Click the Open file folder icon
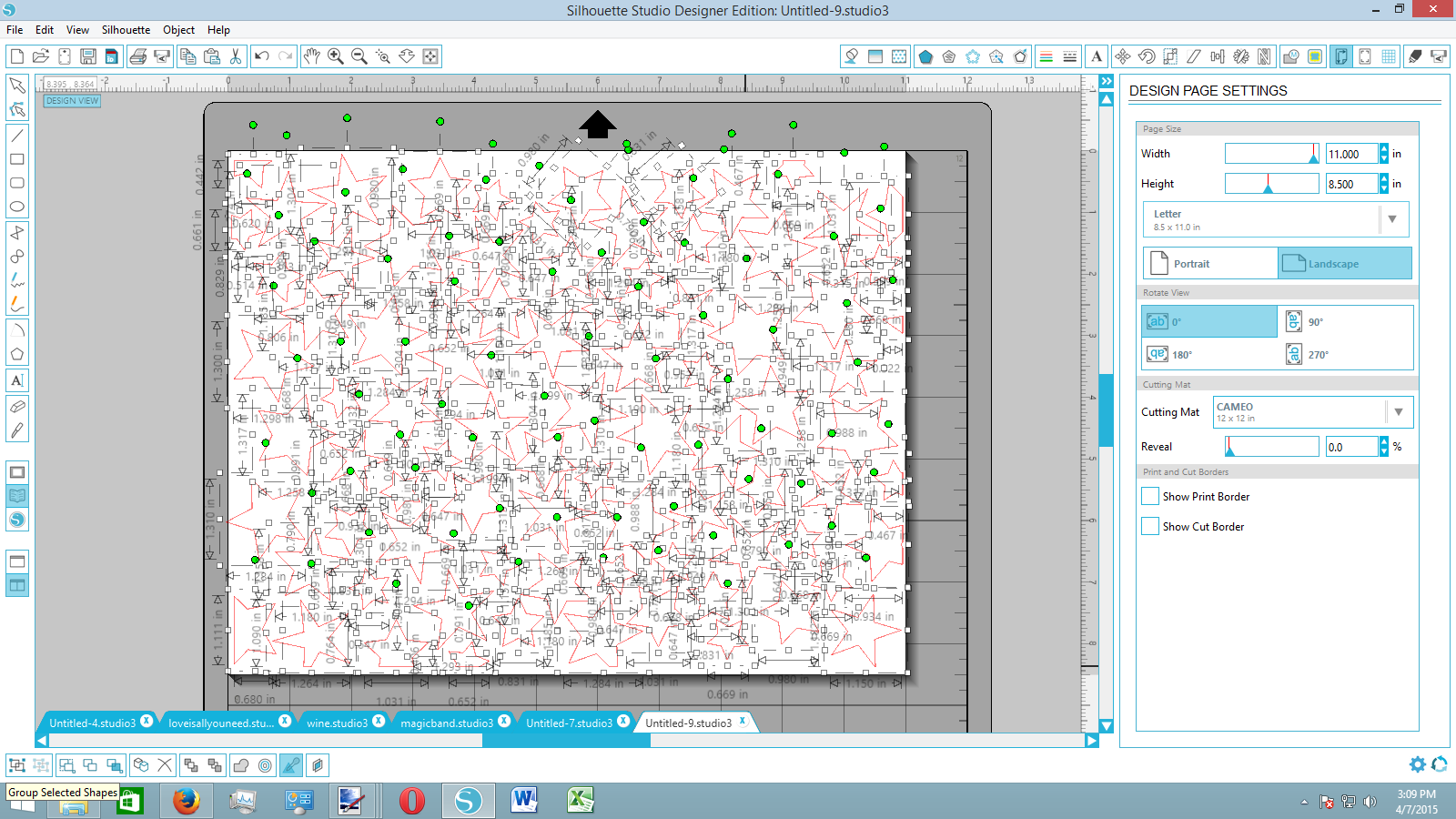The image size is (1456, 819). (x=40, y=56)
